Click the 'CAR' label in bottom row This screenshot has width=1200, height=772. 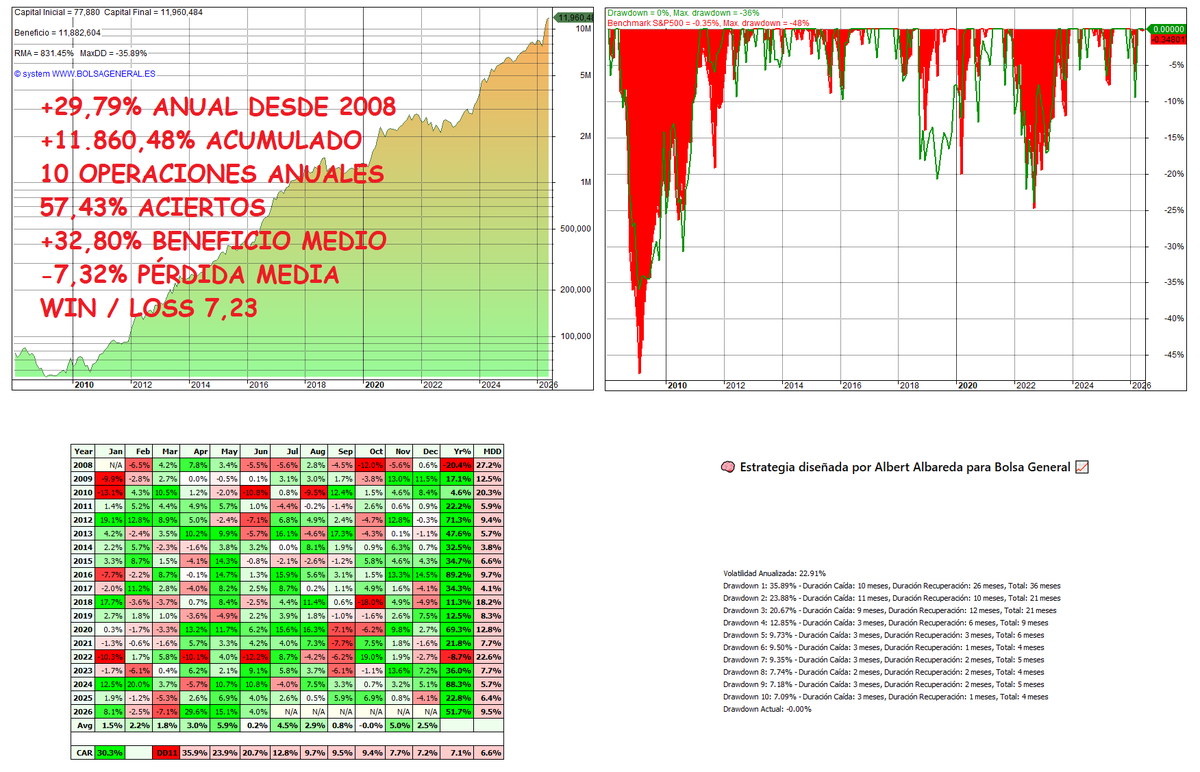coord(83,753)
